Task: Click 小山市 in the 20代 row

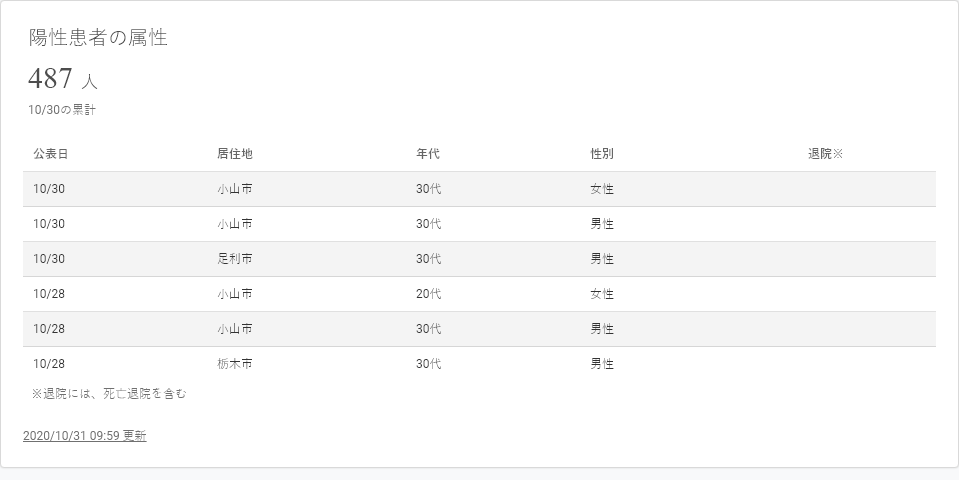Action: point(234,294)
